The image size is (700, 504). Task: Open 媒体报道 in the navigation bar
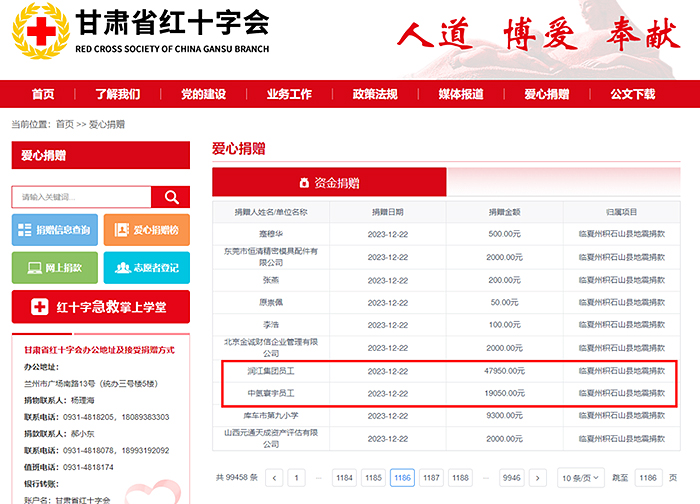point(461,94)
